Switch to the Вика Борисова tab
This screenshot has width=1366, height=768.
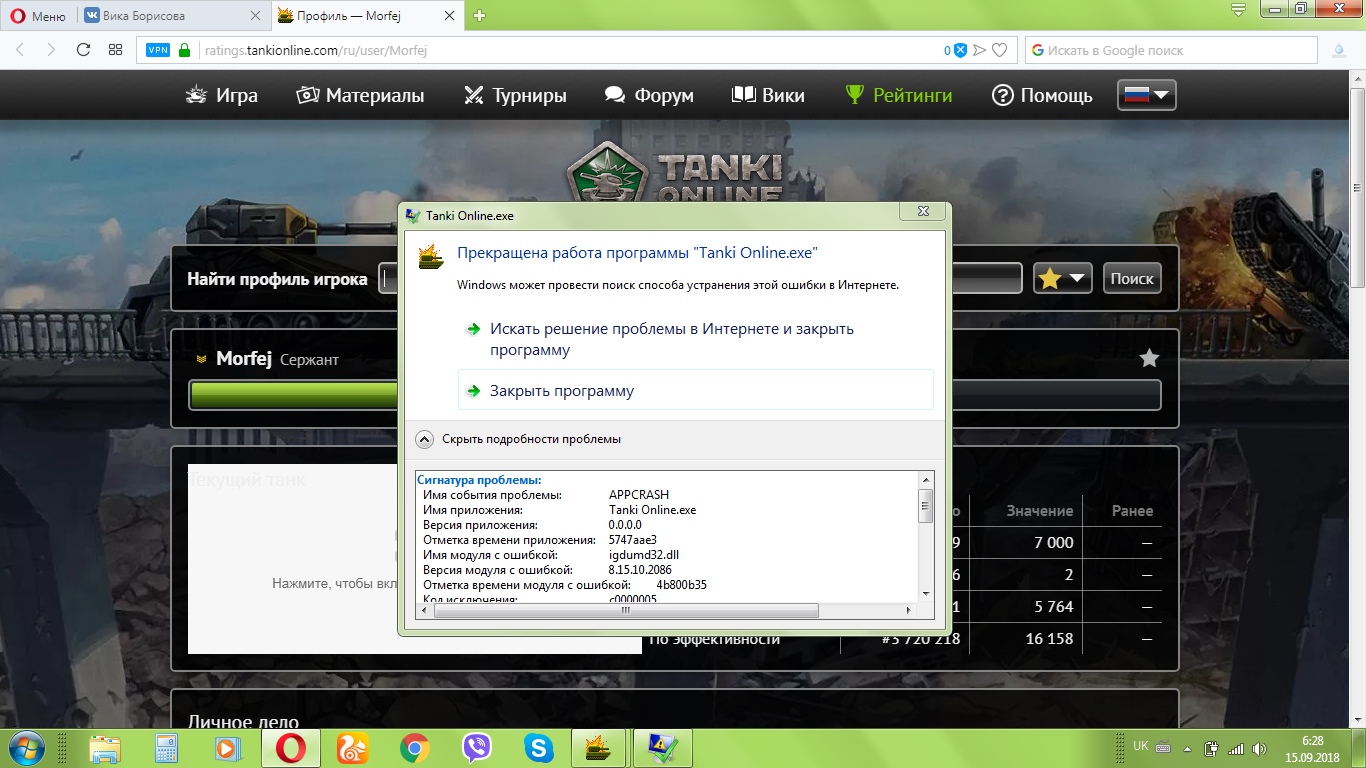(x=170, y=16)
